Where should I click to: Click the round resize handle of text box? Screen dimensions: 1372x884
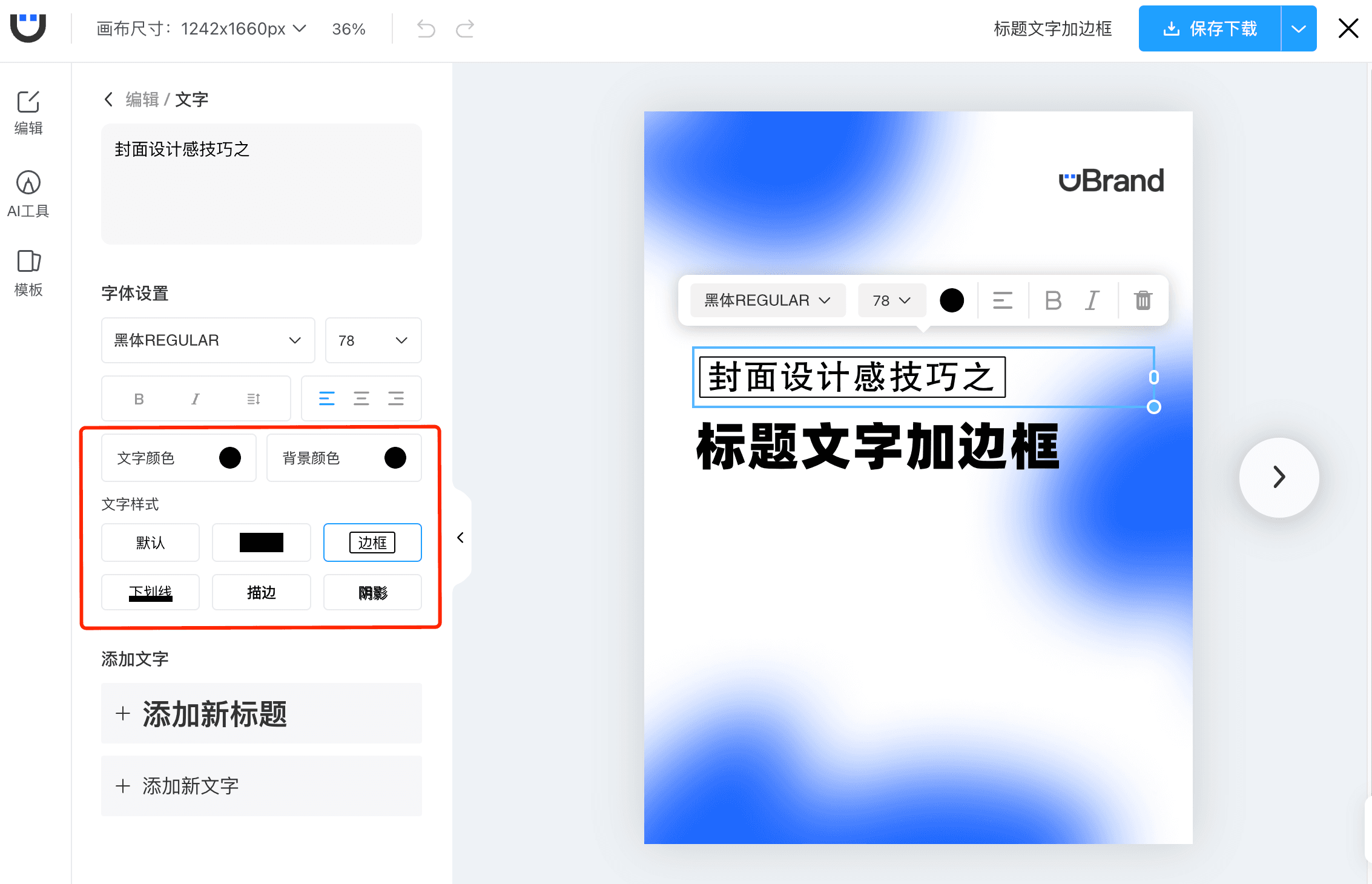1154,407
